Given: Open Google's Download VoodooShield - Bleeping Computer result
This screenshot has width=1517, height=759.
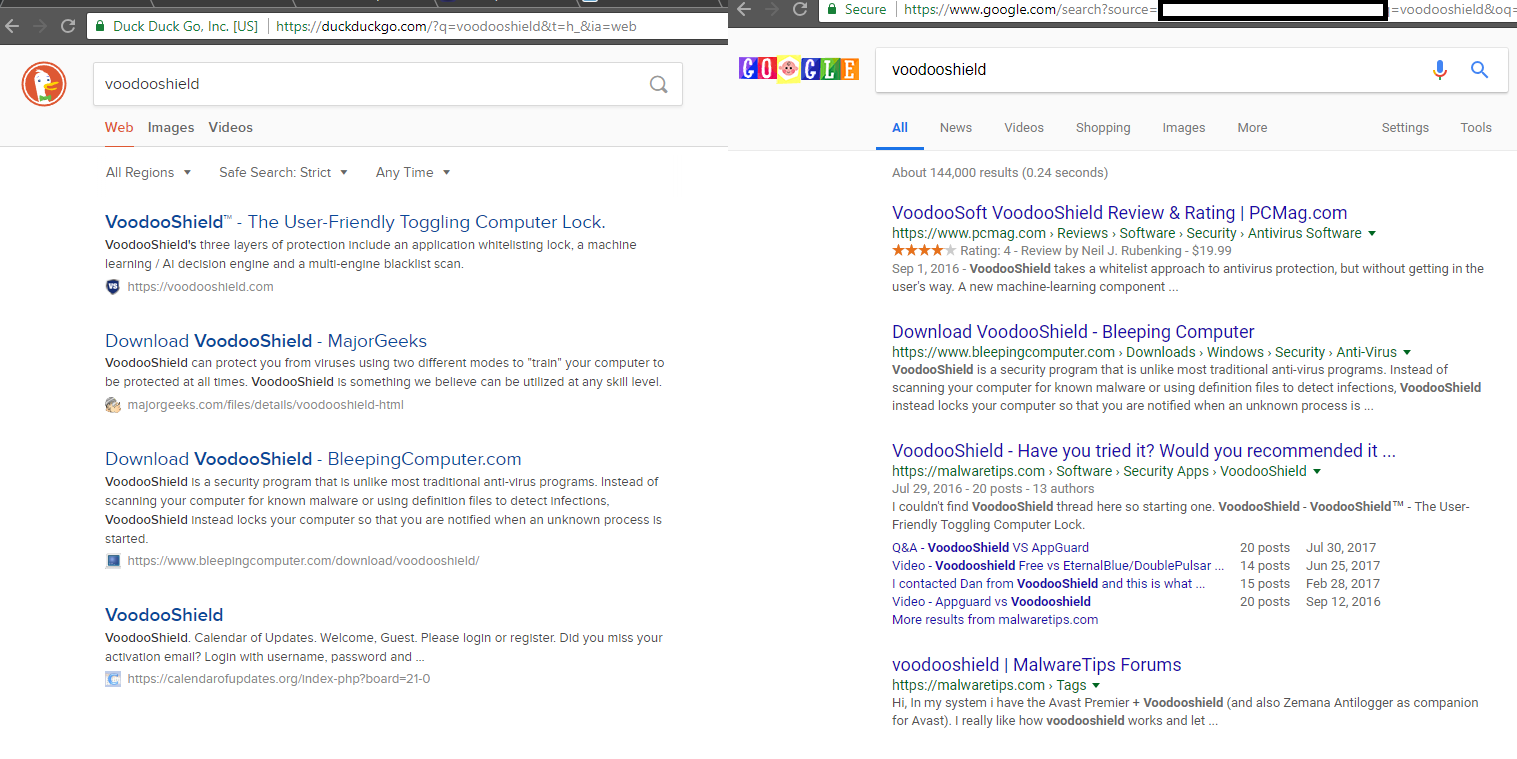Looking at the screenshot, I should click(1073, 332).
